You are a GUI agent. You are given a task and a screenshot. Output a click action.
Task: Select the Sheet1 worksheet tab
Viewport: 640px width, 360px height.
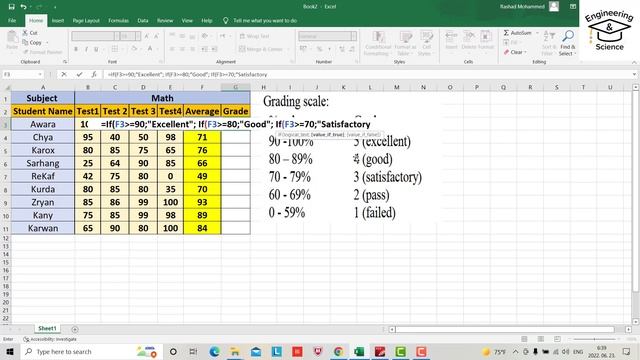[x=47, y=329]
